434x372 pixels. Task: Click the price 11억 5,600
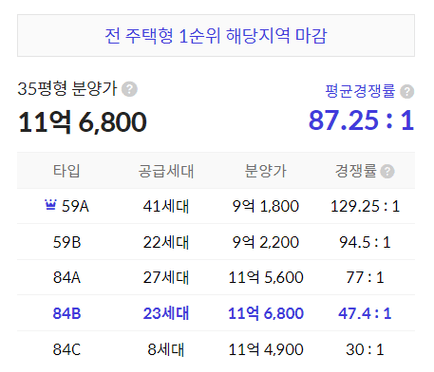[x=266, y=278]
